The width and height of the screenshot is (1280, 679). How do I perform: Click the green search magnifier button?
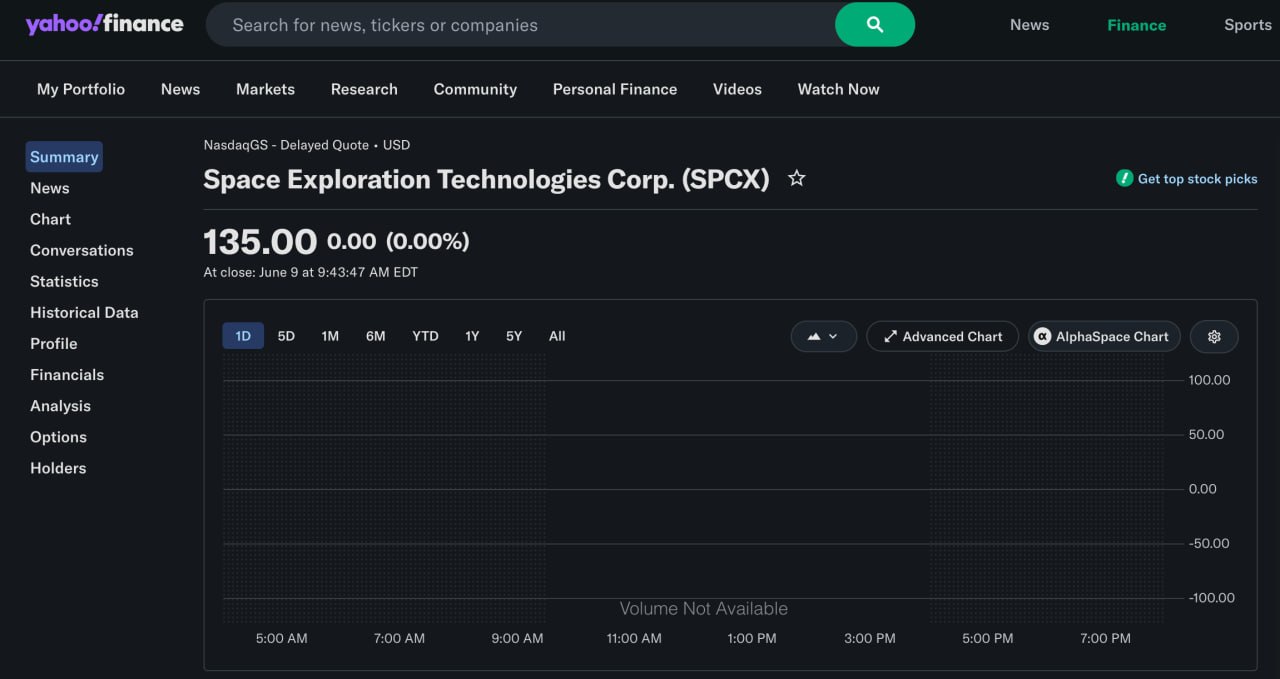[x=875, y=25]
